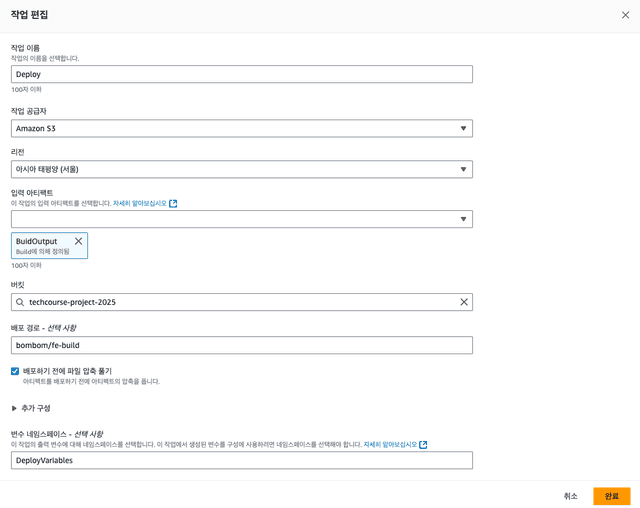Click the 변수 네임스페이스 field with DeployVariables

point(242,460)
